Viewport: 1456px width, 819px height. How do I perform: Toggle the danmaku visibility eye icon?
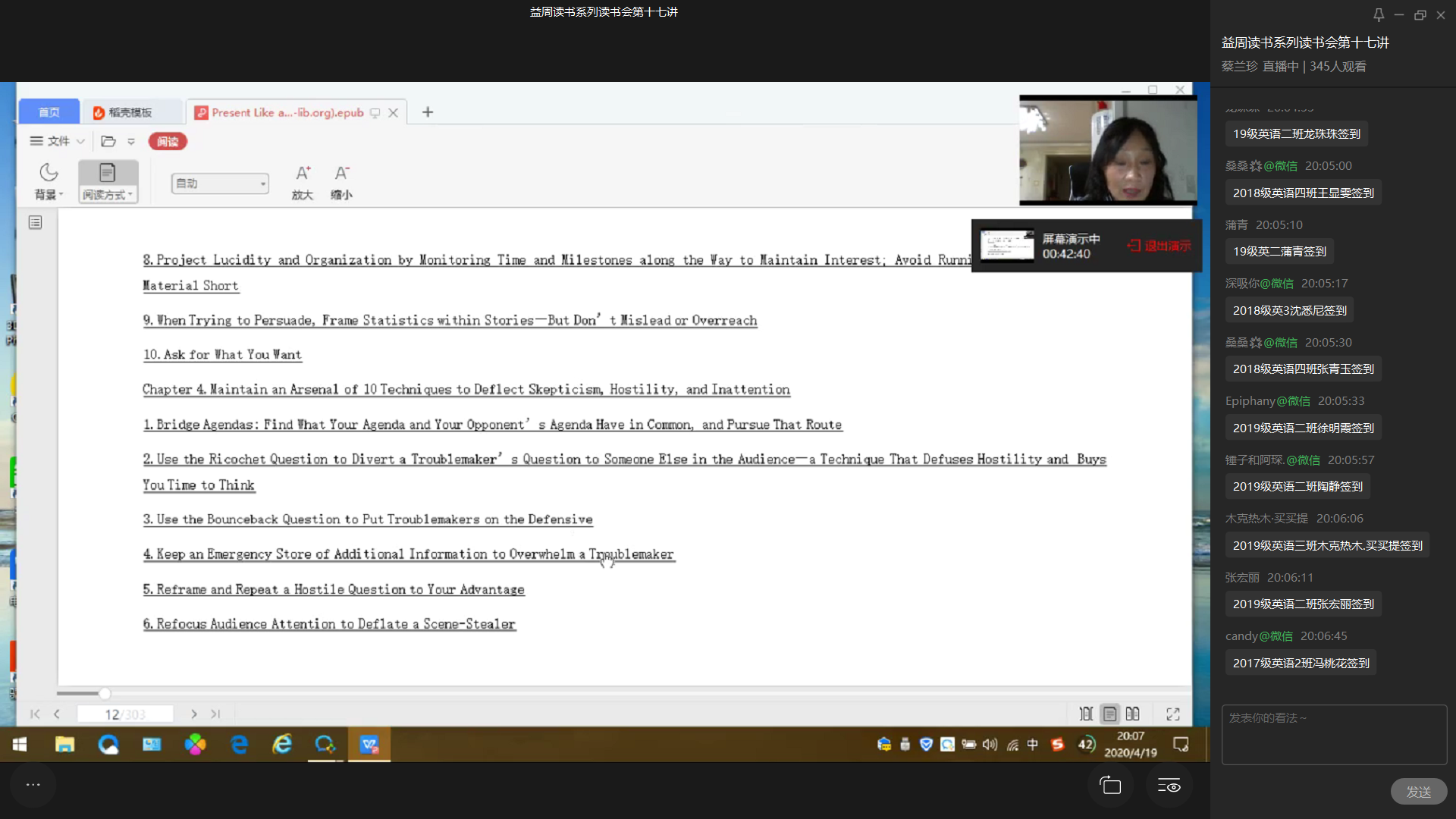click(1169, 786)
